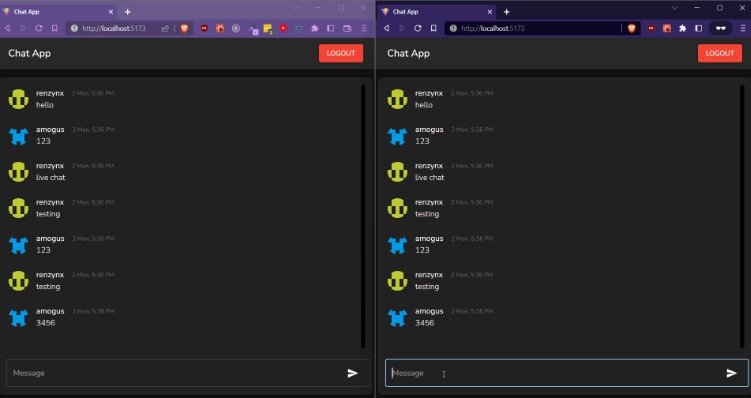Open the red YouTube extension icon in the left window
Screen dimensions: 751x398
tap(284, 28)
